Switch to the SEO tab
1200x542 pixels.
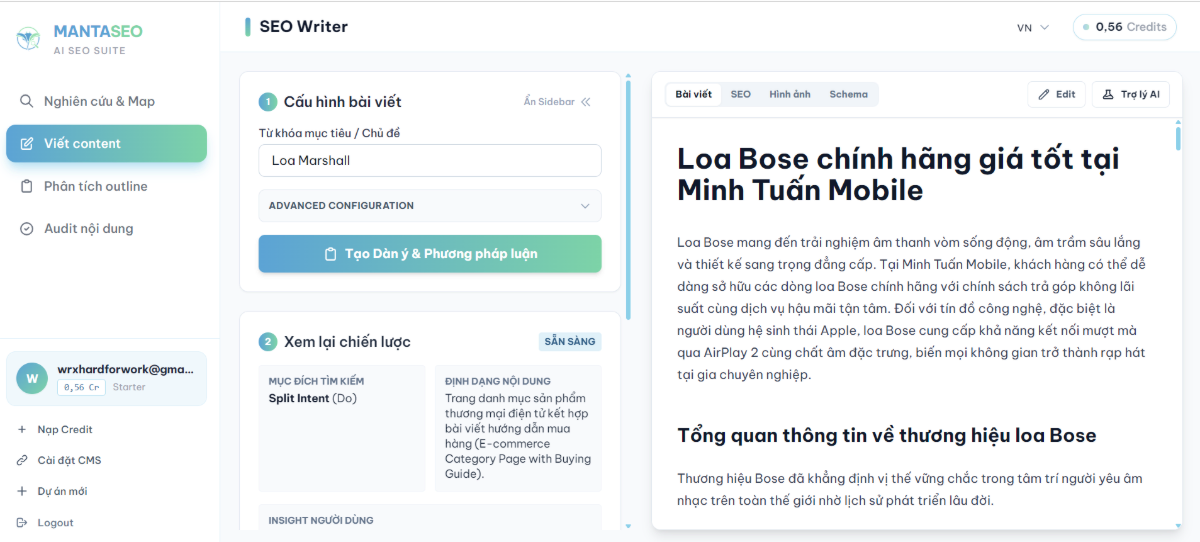(x=740, y=94)
